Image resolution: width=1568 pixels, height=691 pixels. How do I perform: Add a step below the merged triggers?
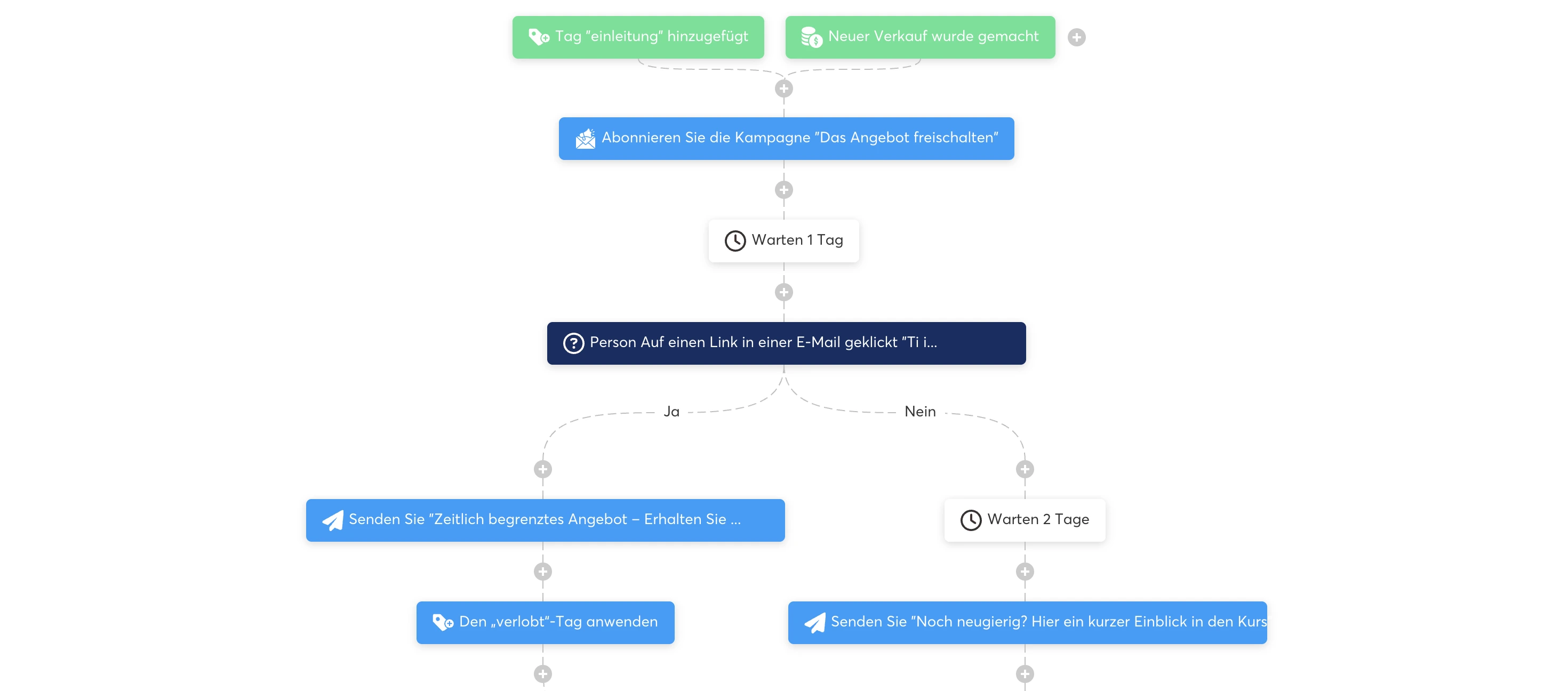click(783, 89)
